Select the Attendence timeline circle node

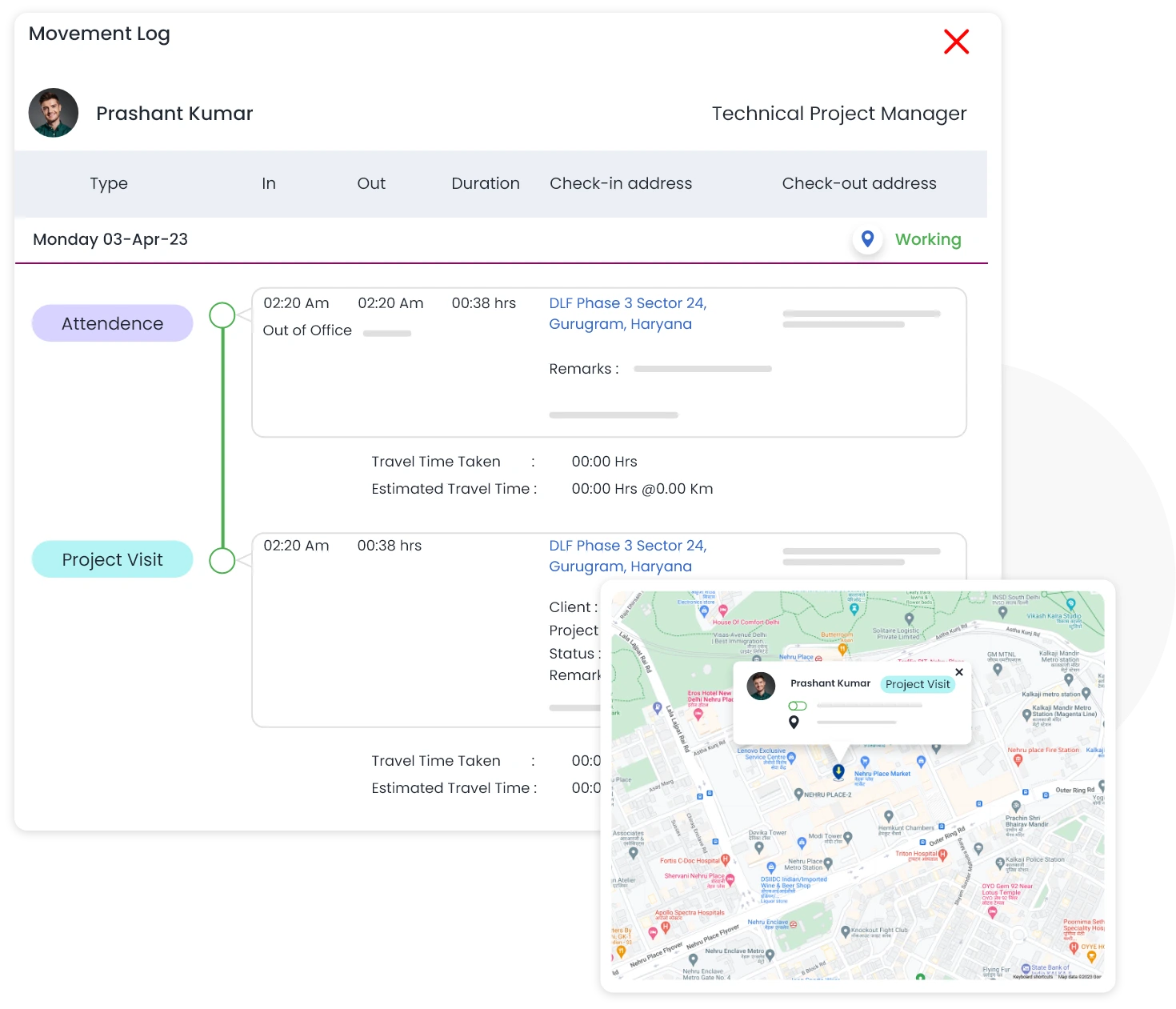pyautogui.click(x=222, y=315)
